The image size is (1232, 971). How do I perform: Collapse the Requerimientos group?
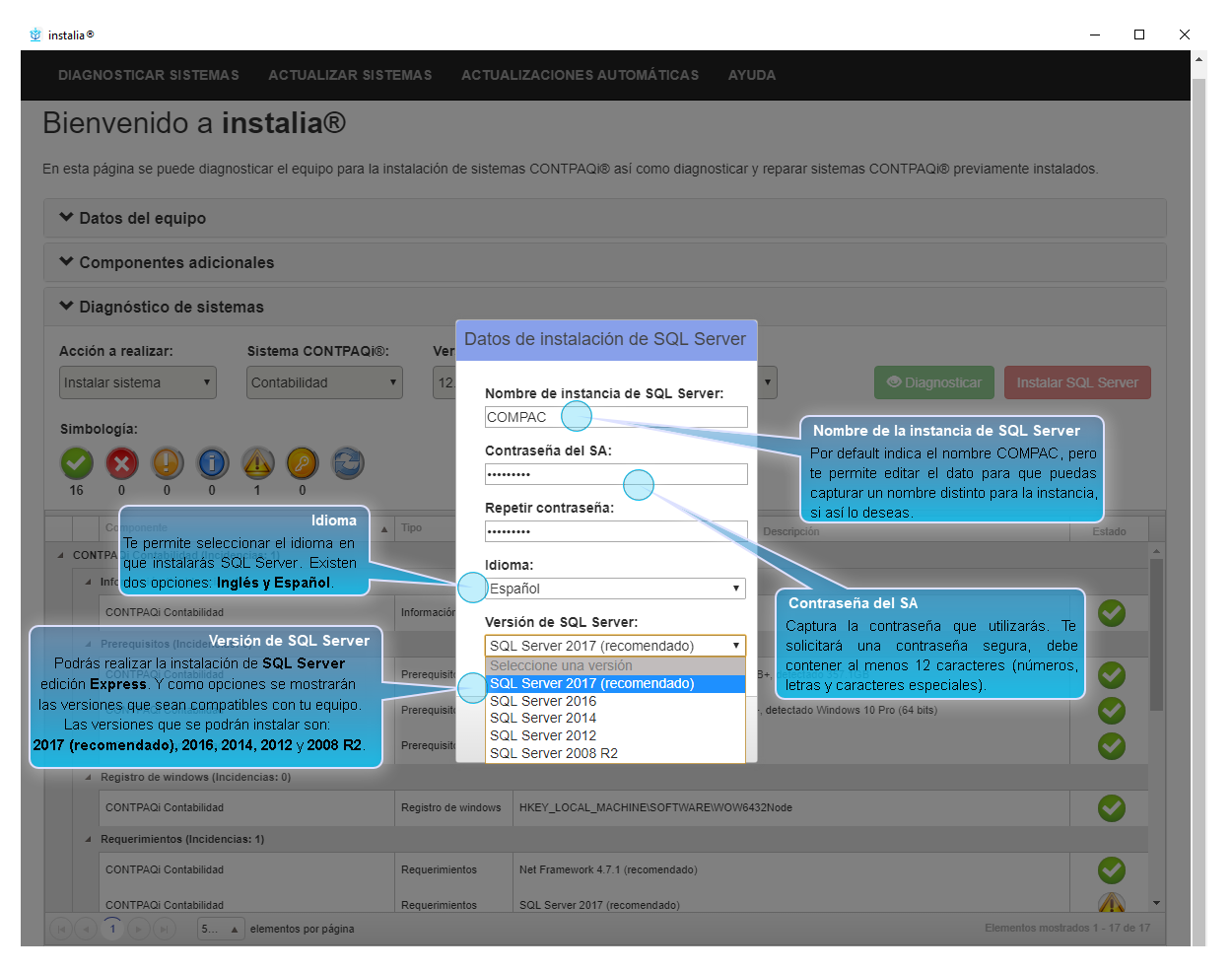[x=88, y=839]
